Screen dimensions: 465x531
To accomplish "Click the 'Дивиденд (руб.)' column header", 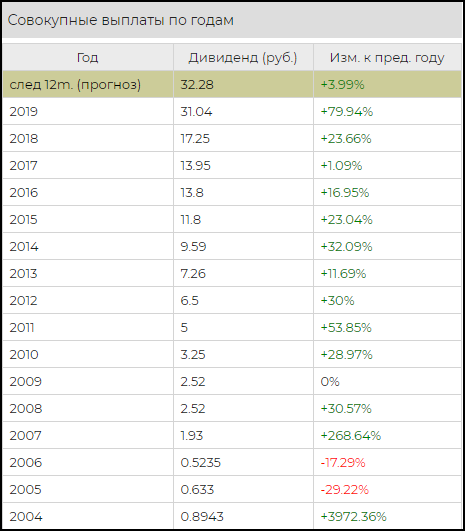I will point(243,58).
